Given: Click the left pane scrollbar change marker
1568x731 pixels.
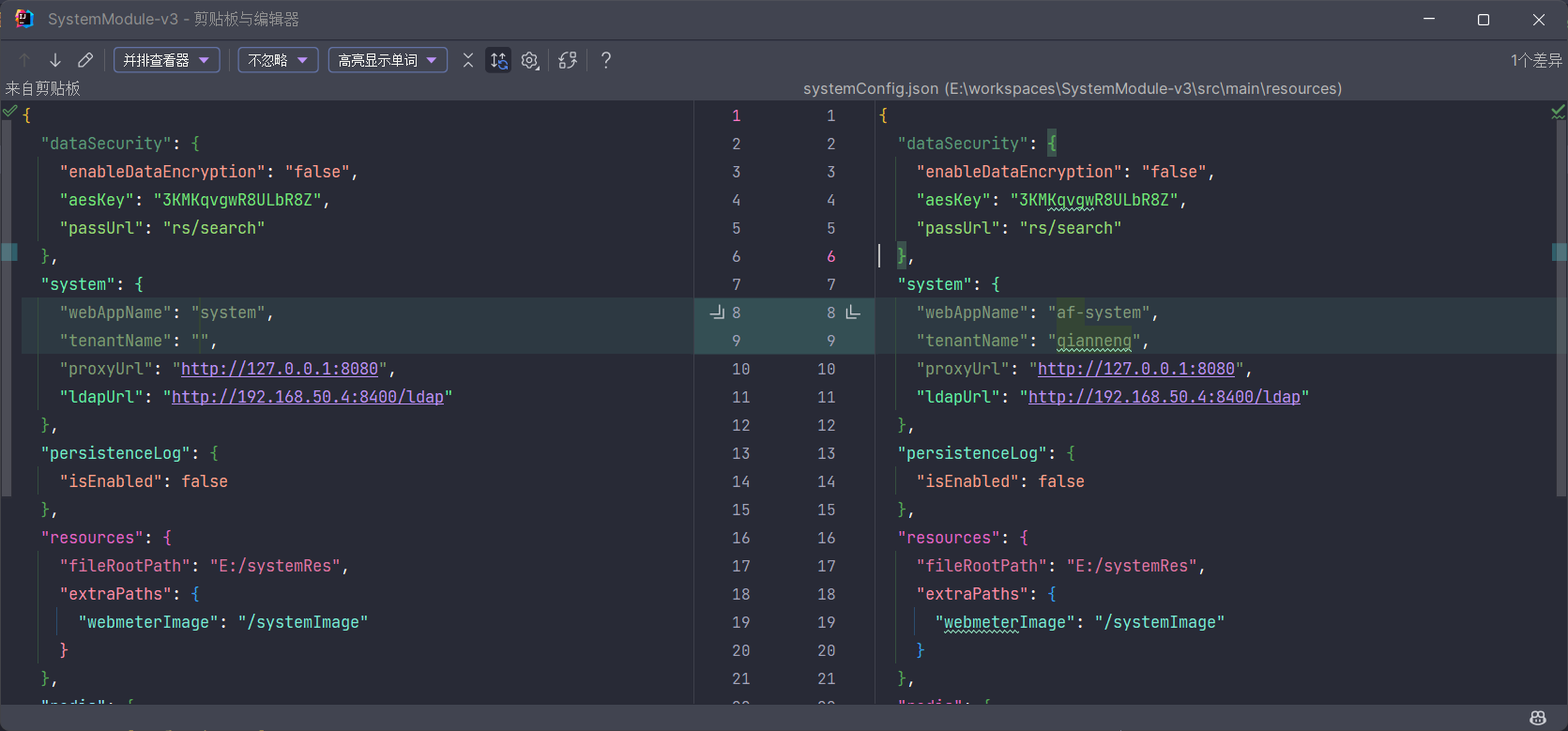Looking at the screenshot, I should tap(9, 251).
